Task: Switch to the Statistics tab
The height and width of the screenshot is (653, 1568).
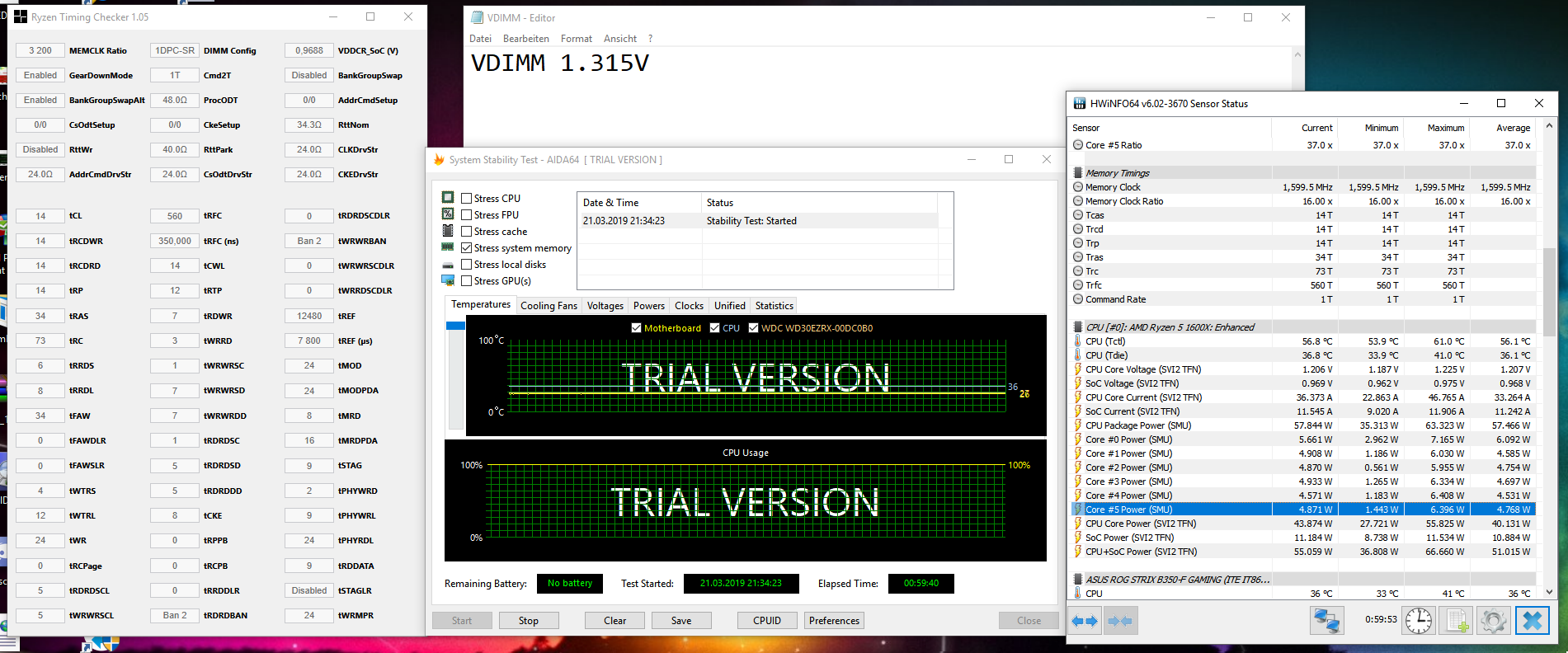Action: 775,306
